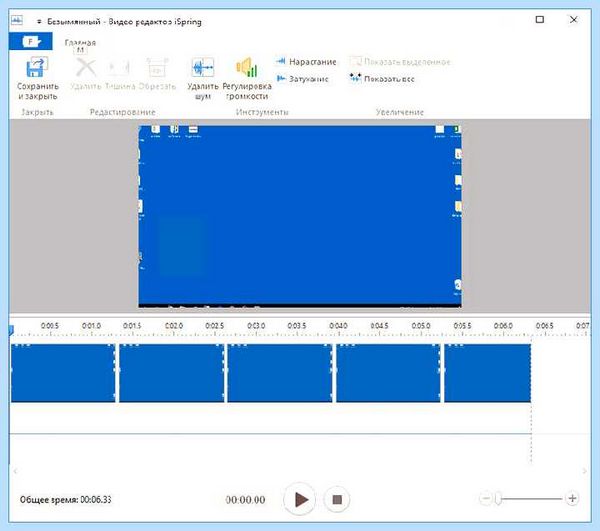600x531 pixels.
Task: Apply the Fade Out (Затухание) effect
Action: click(302, 79)
